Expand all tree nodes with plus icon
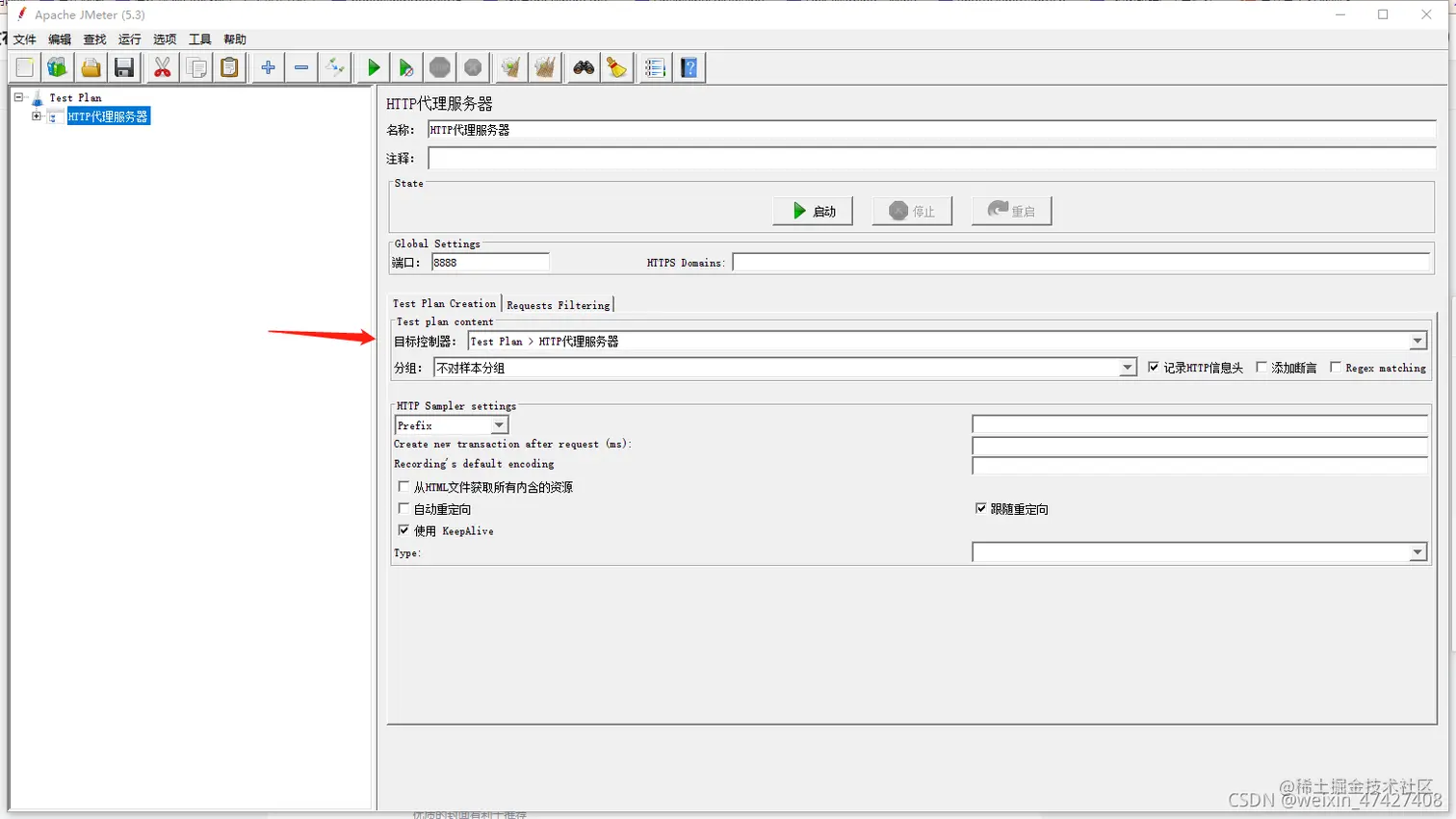The width and height of the screenshot is (1456, 819). click(268, 67)
